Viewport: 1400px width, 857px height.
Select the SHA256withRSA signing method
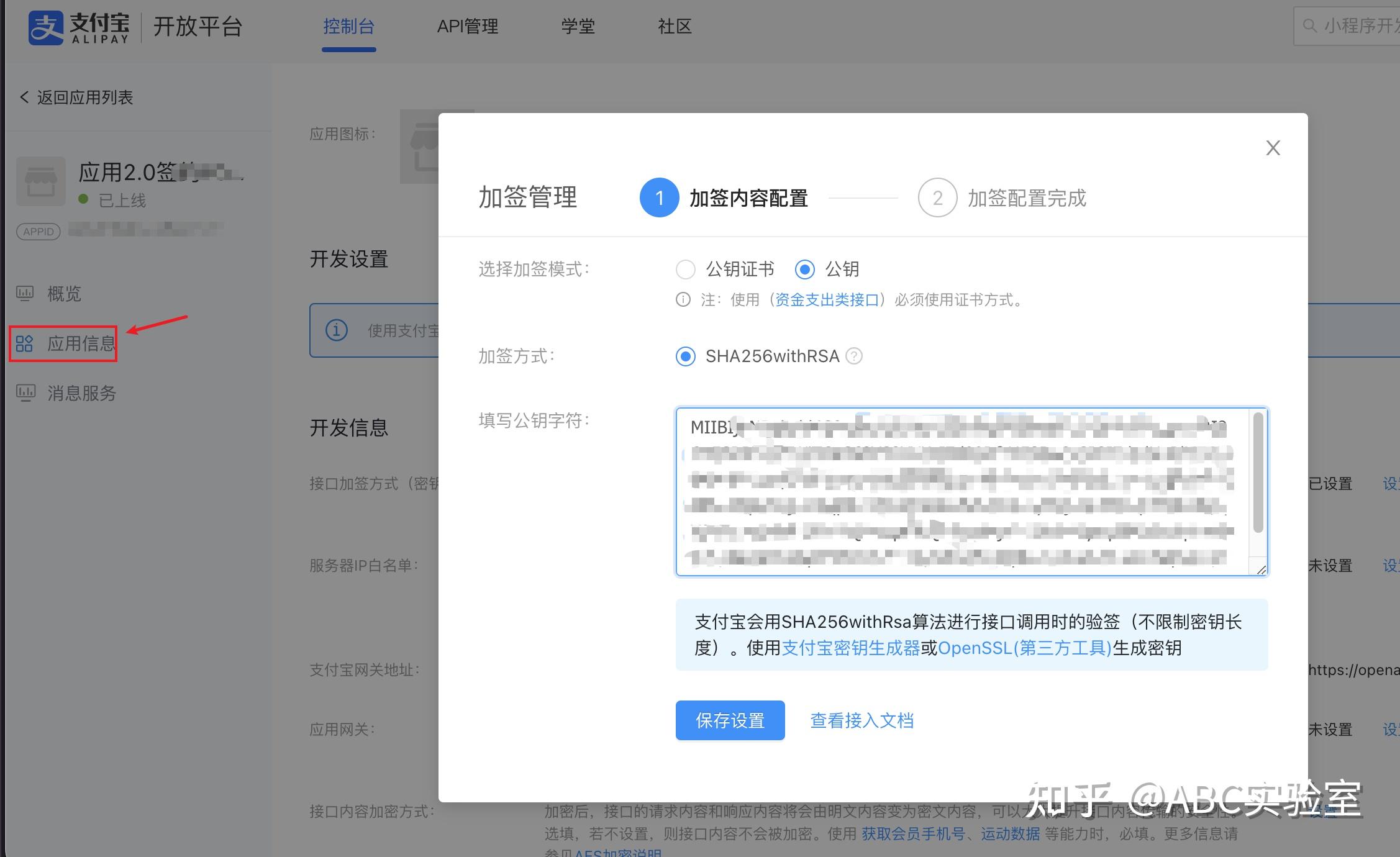pyautogui.click(x=685, y=356)
